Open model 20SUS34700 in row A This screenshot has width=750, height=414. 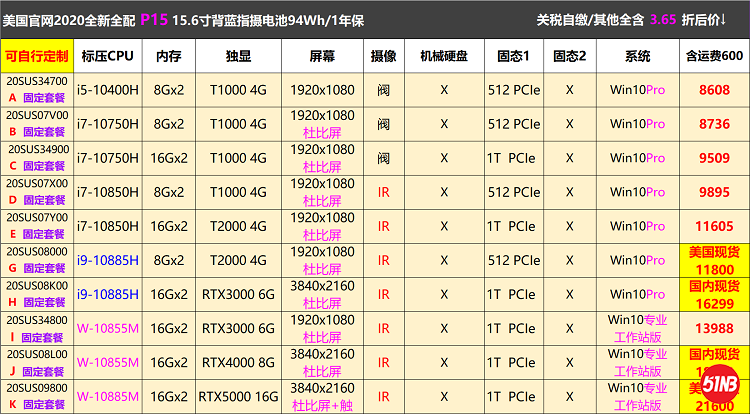tap(37, 82)
